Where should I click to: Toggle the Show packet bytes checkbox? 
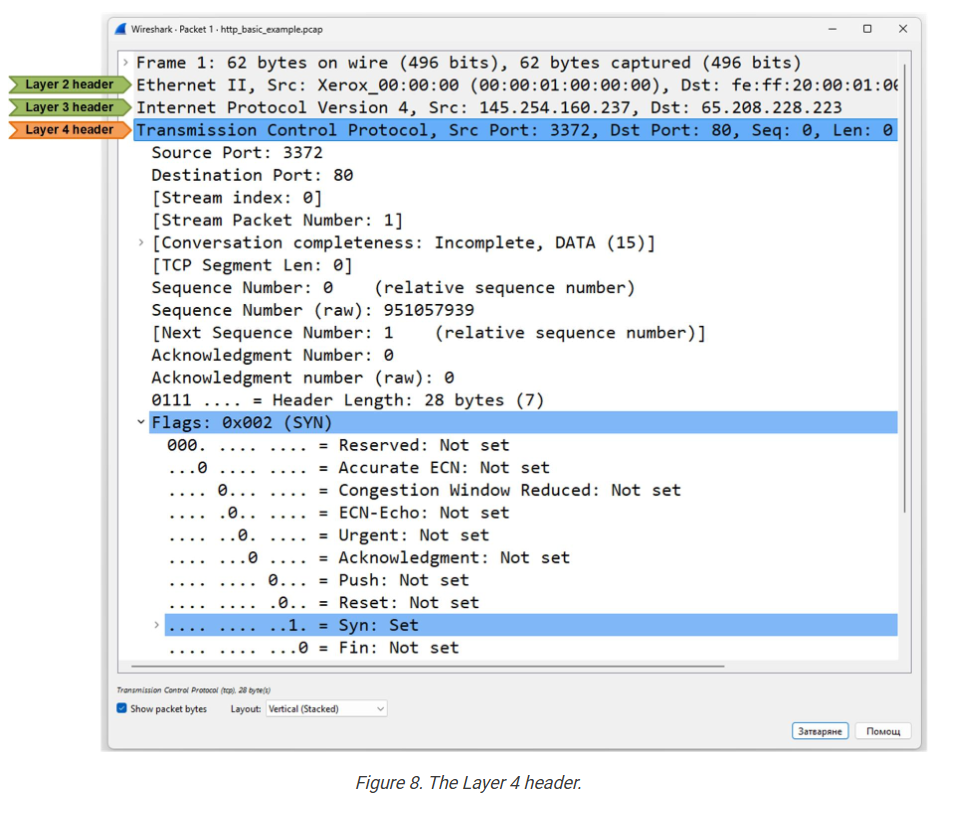pyautogui.click(x=122, y=709)
